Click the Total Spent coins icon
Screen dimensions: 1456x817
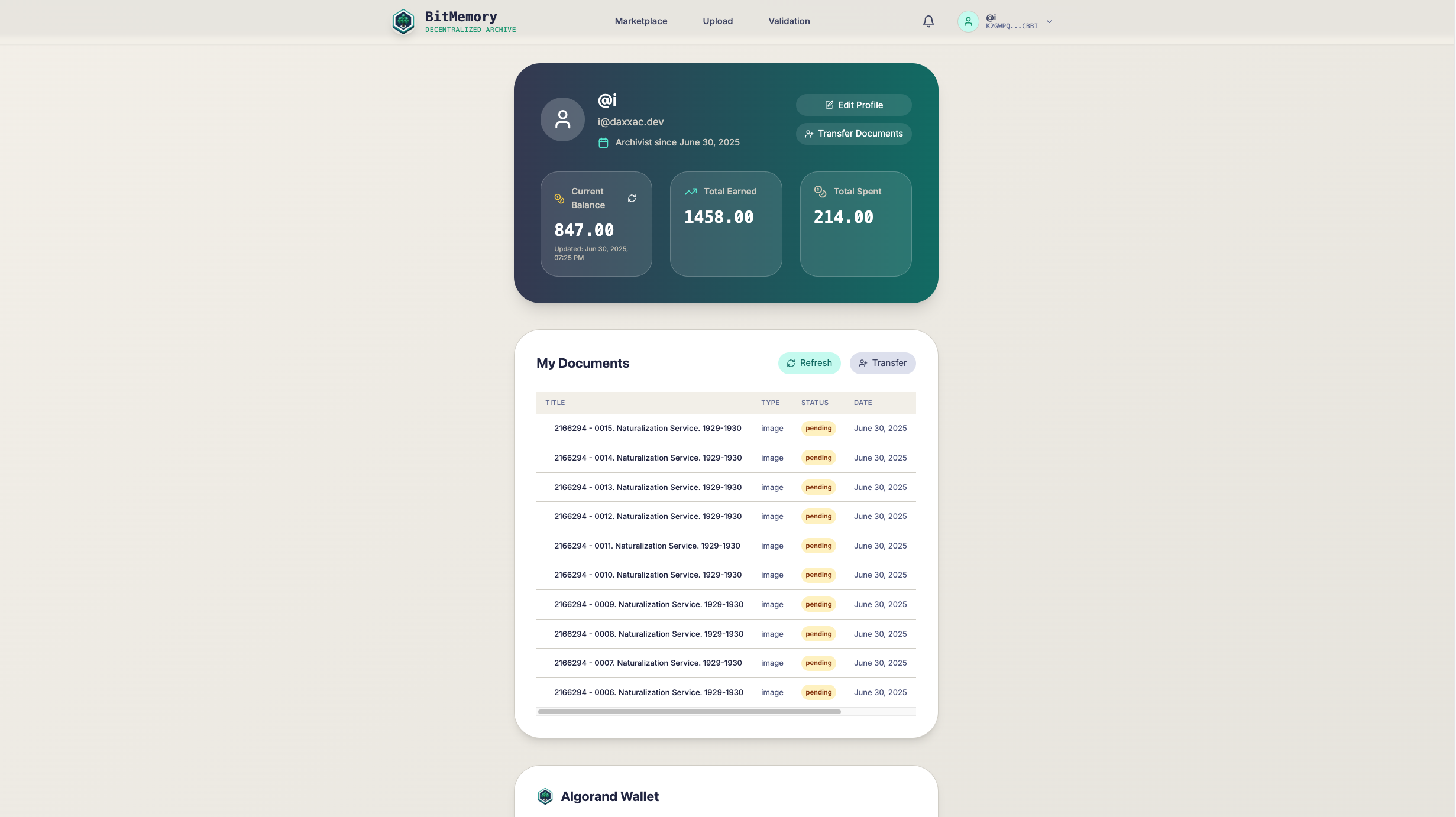click(820, 192)
